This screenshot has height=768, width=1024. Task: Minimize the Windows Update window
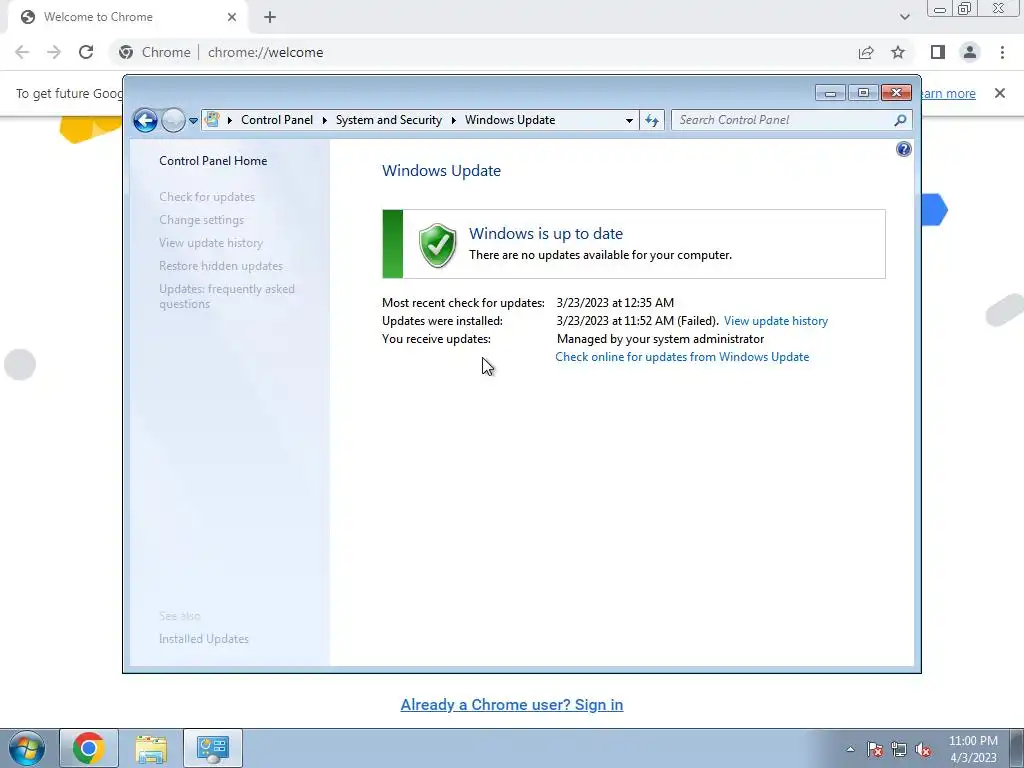tap(830, 93)
